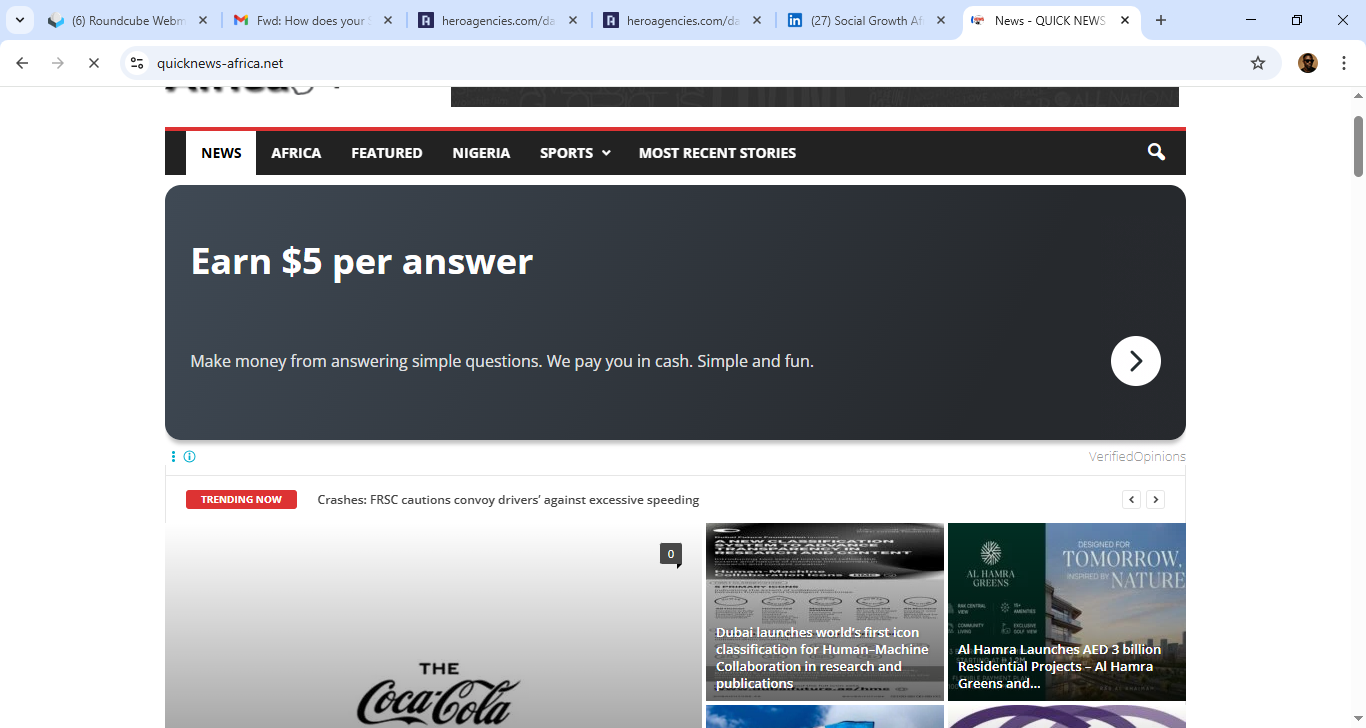The image size is (1366, 728).
Task: Stop loading the page
Action: coord(93,63)
